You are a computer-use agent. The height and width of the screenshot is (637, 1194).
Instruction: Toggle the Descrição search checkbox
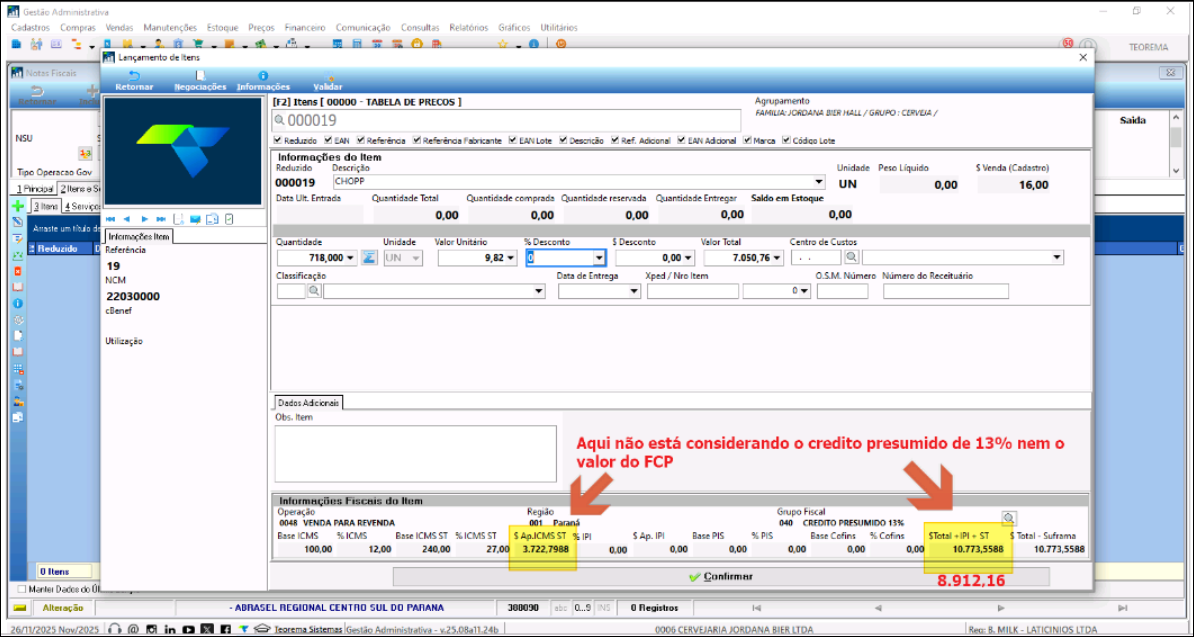564,141
